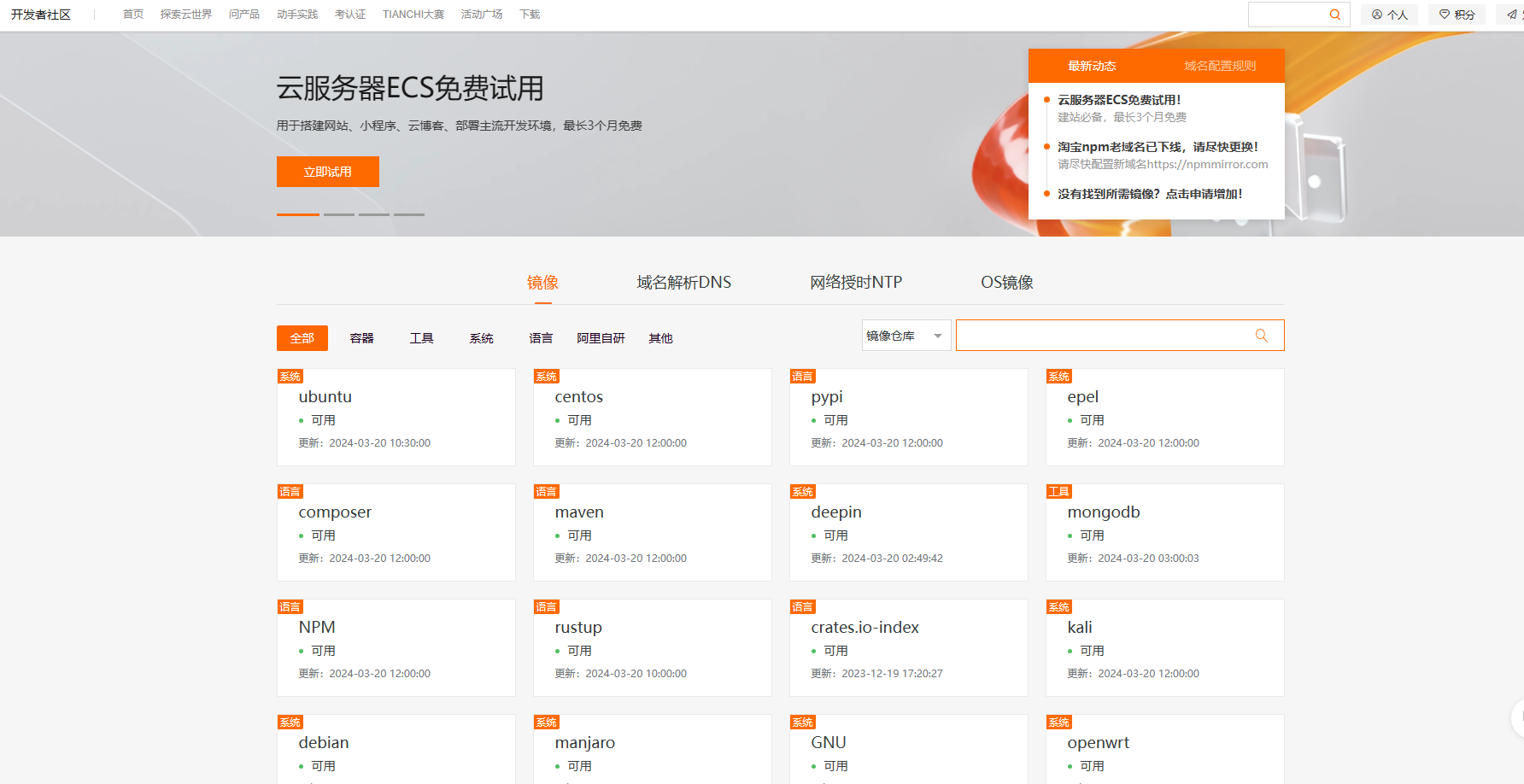This screenshot has width=1524, height=784.
Task: Switch to OS镜像 tab
Action: [1007, 283]
